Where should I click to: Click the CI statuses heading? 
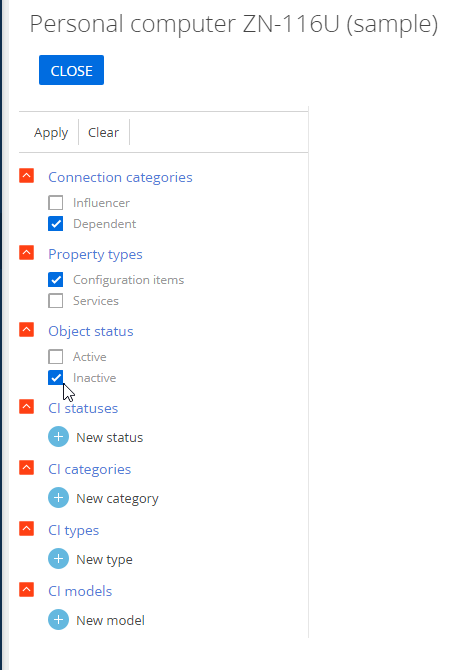83,408
